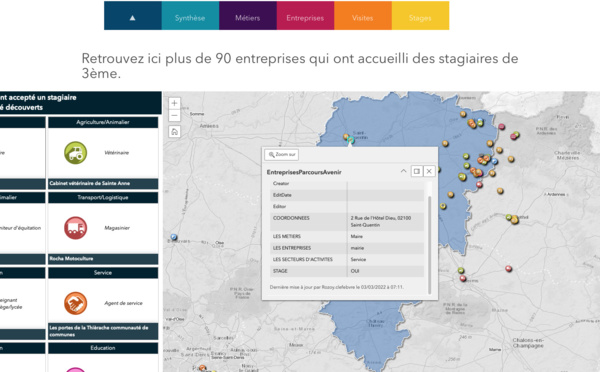Switch to the Métiers tab

pos(248,15)
